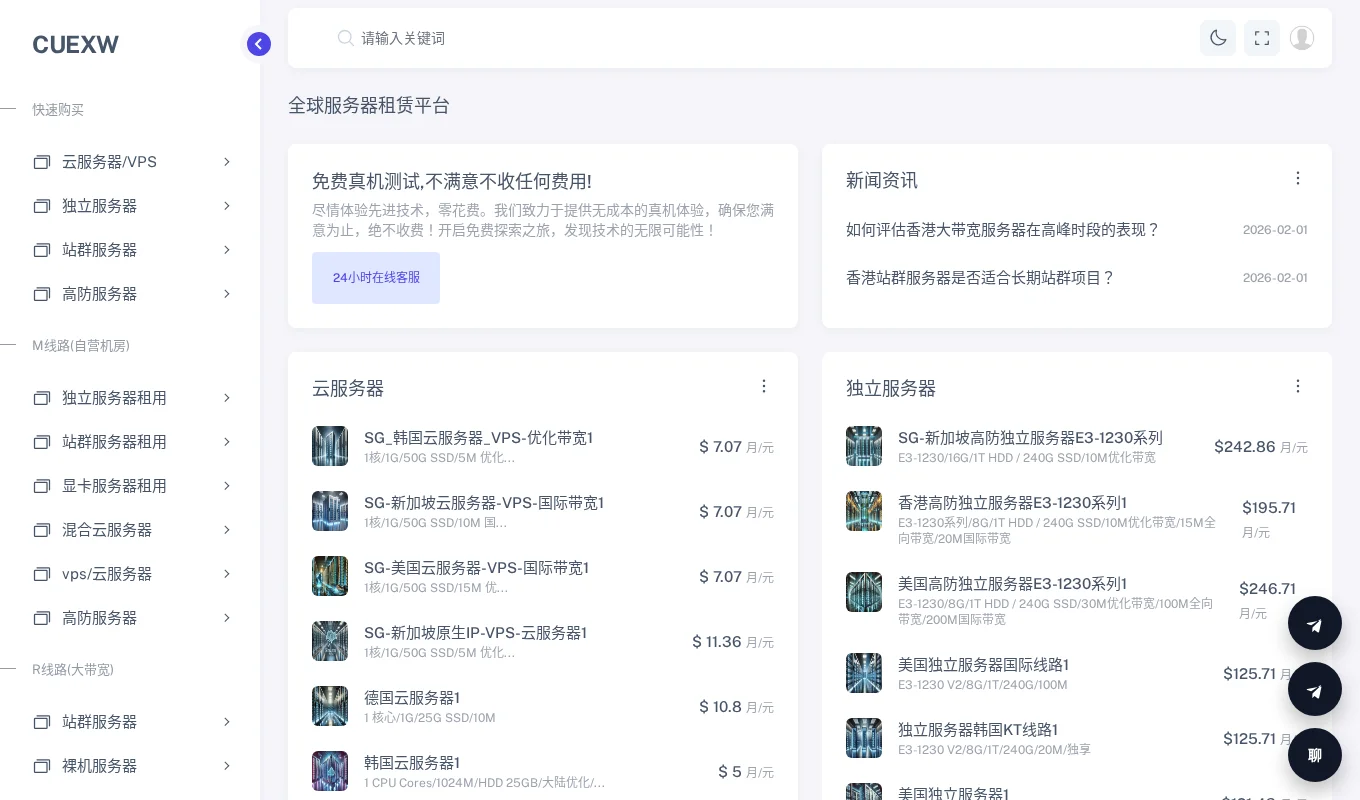Click the 德国云服务器1 product thumbnail
Viewport: 1360px width, 800px height.
click(x=330, y=706)
